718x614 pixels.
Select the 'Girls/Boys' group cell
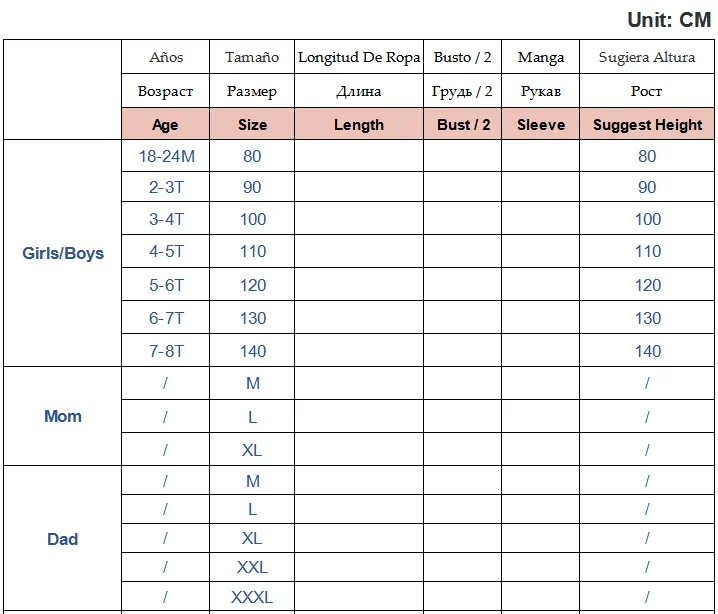pos(63,253)
